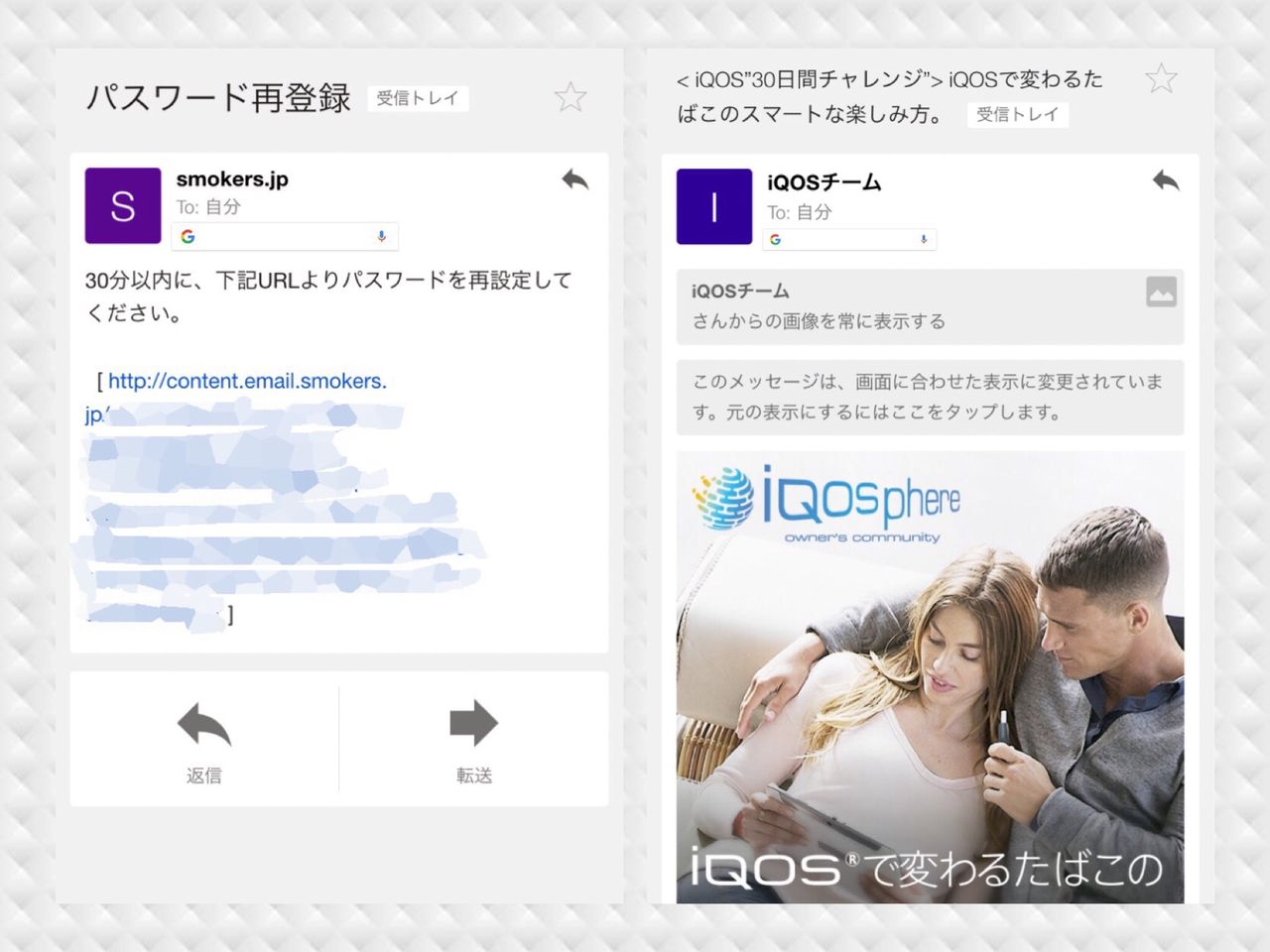Tap microphone icon under smokers.jp sender
The width and height of the screenshot is (1270, 952).
pos(381,236)
